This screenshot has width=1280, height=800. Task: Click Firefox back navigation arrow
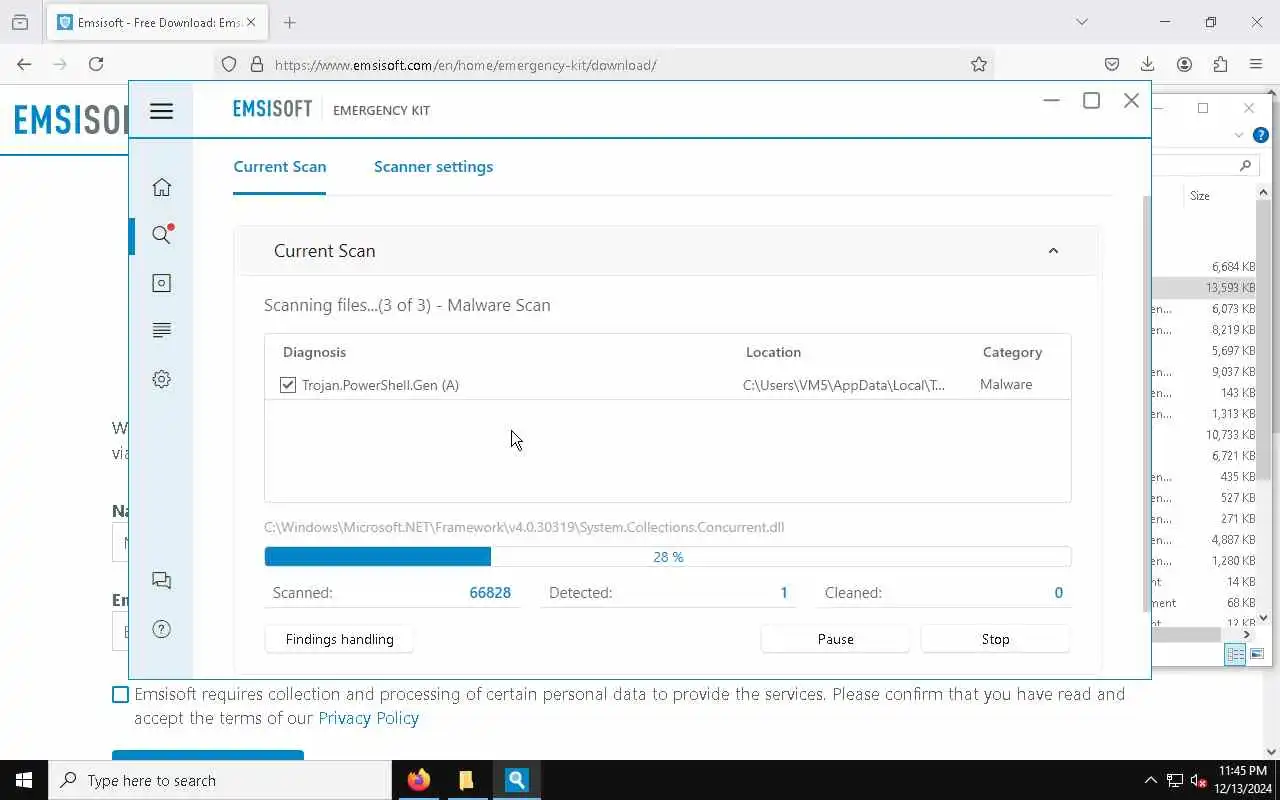click(24, 64)
